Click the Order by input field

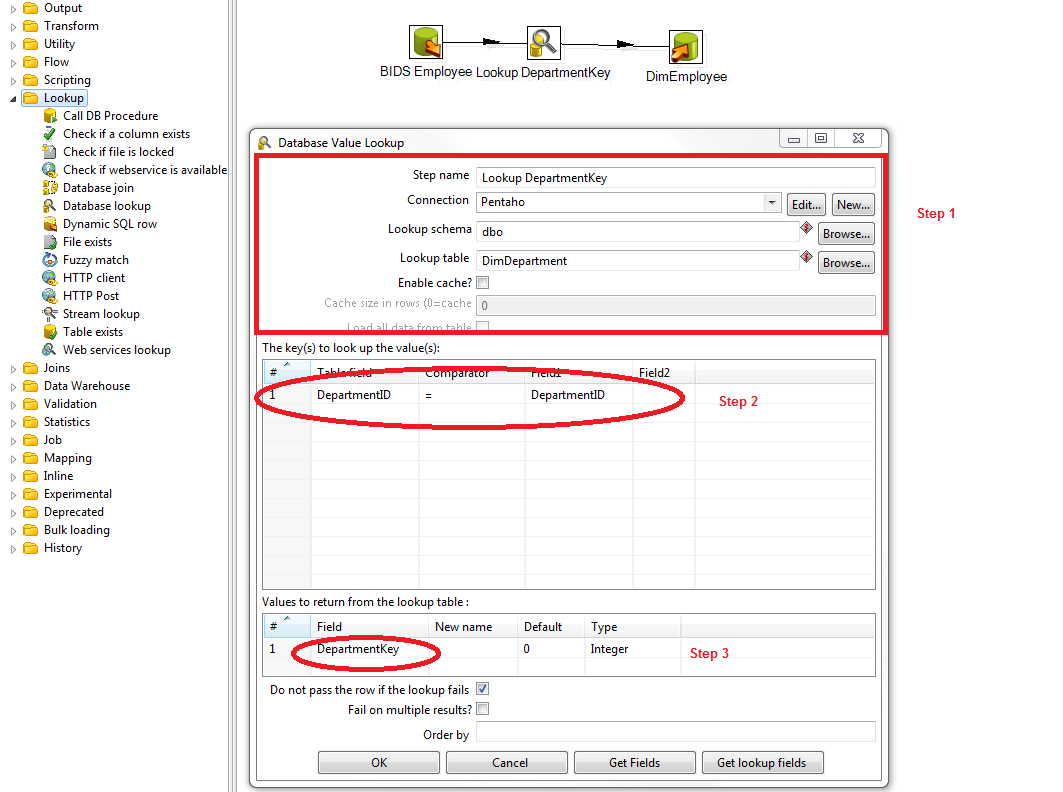click(x=675, y=731)
